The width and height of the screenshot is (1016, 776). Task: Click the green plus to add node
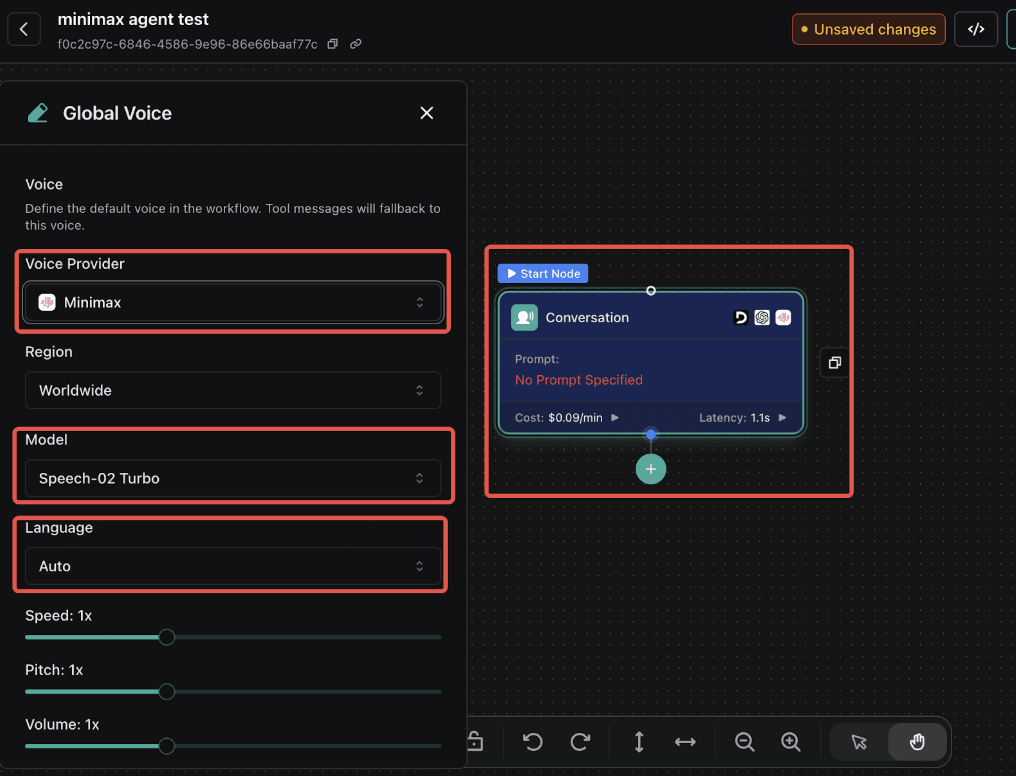(x=651, y=469)
